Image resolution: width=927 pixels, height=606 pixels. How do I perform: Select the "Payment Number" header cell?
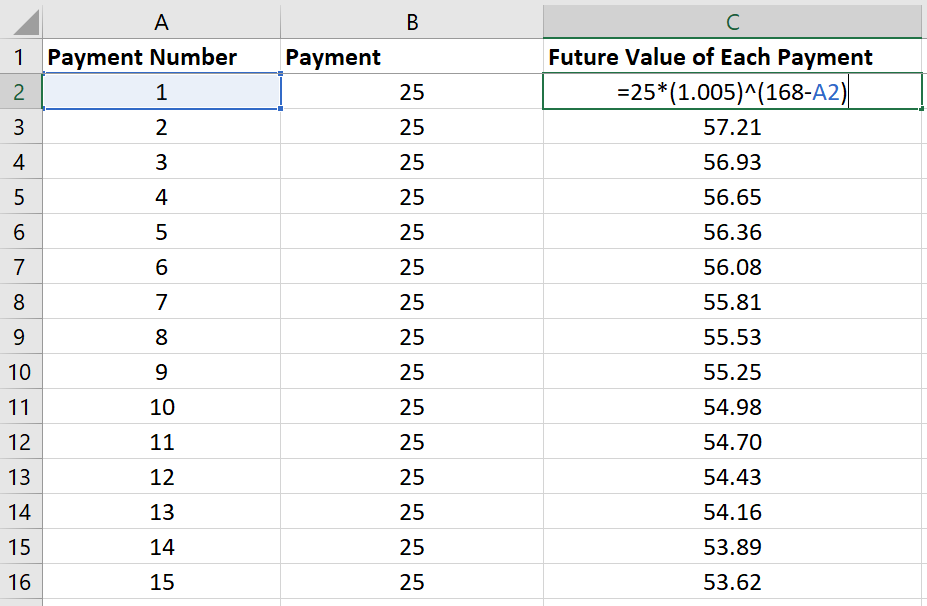pyautogui.click(x=161, y=57)
